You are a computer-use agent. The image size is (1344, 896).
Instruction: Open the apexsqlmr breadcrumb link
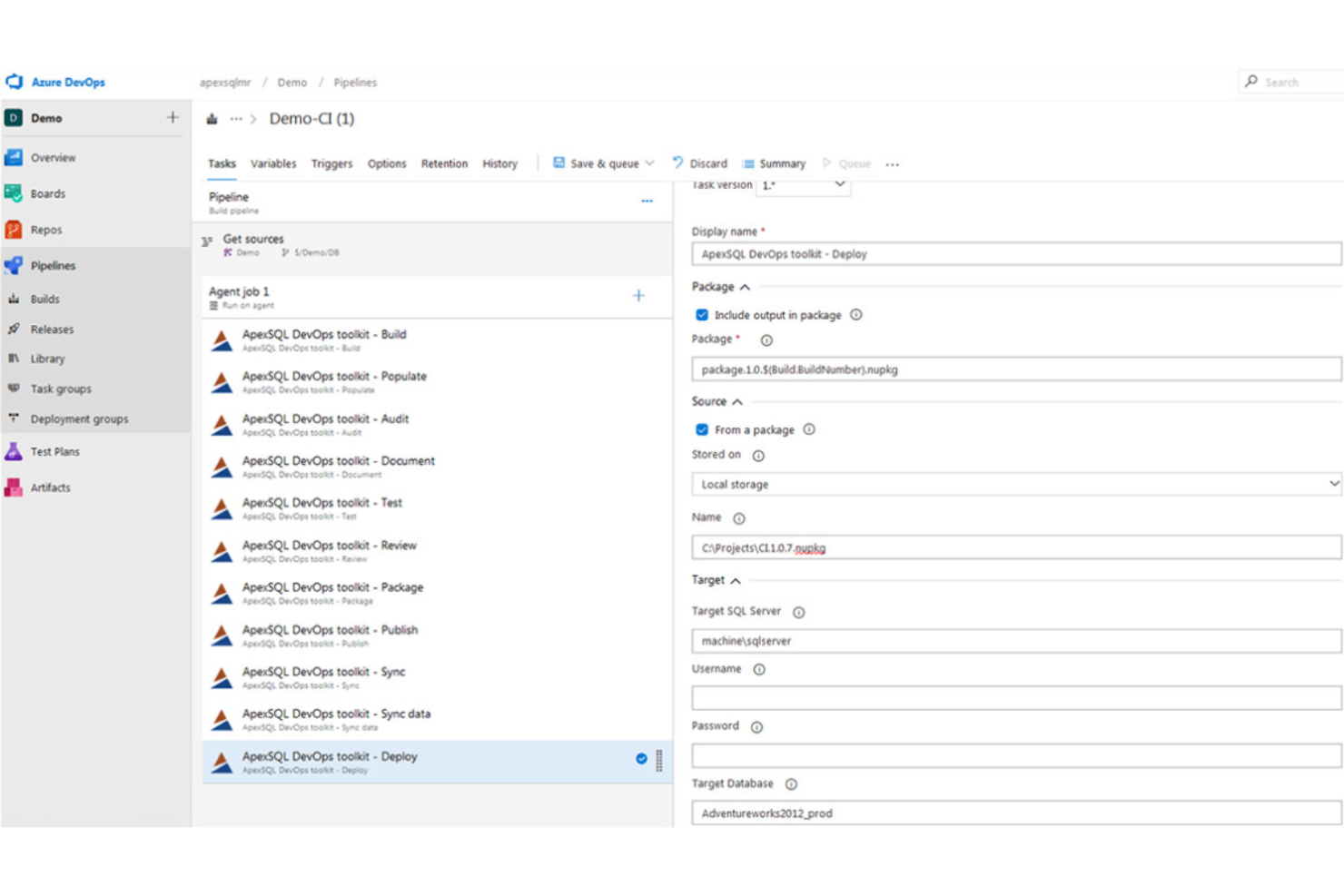(x=224, y=82)
